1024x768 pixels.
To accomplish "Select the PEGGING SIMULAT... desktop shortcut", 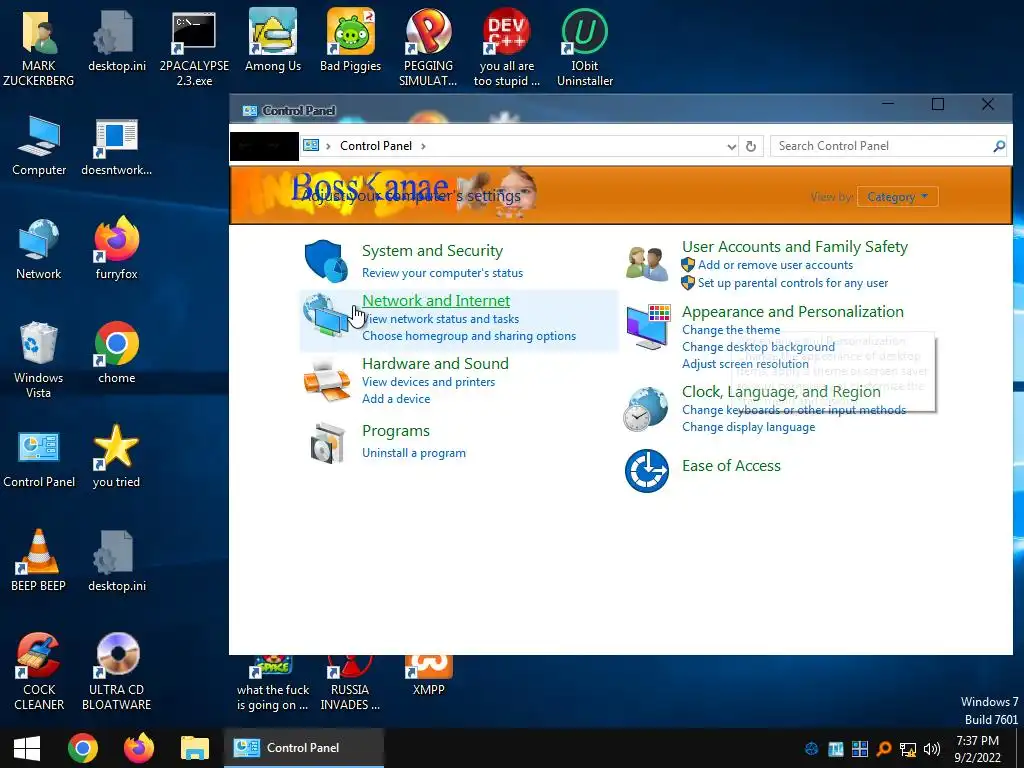I will click(x=428, y=47).
